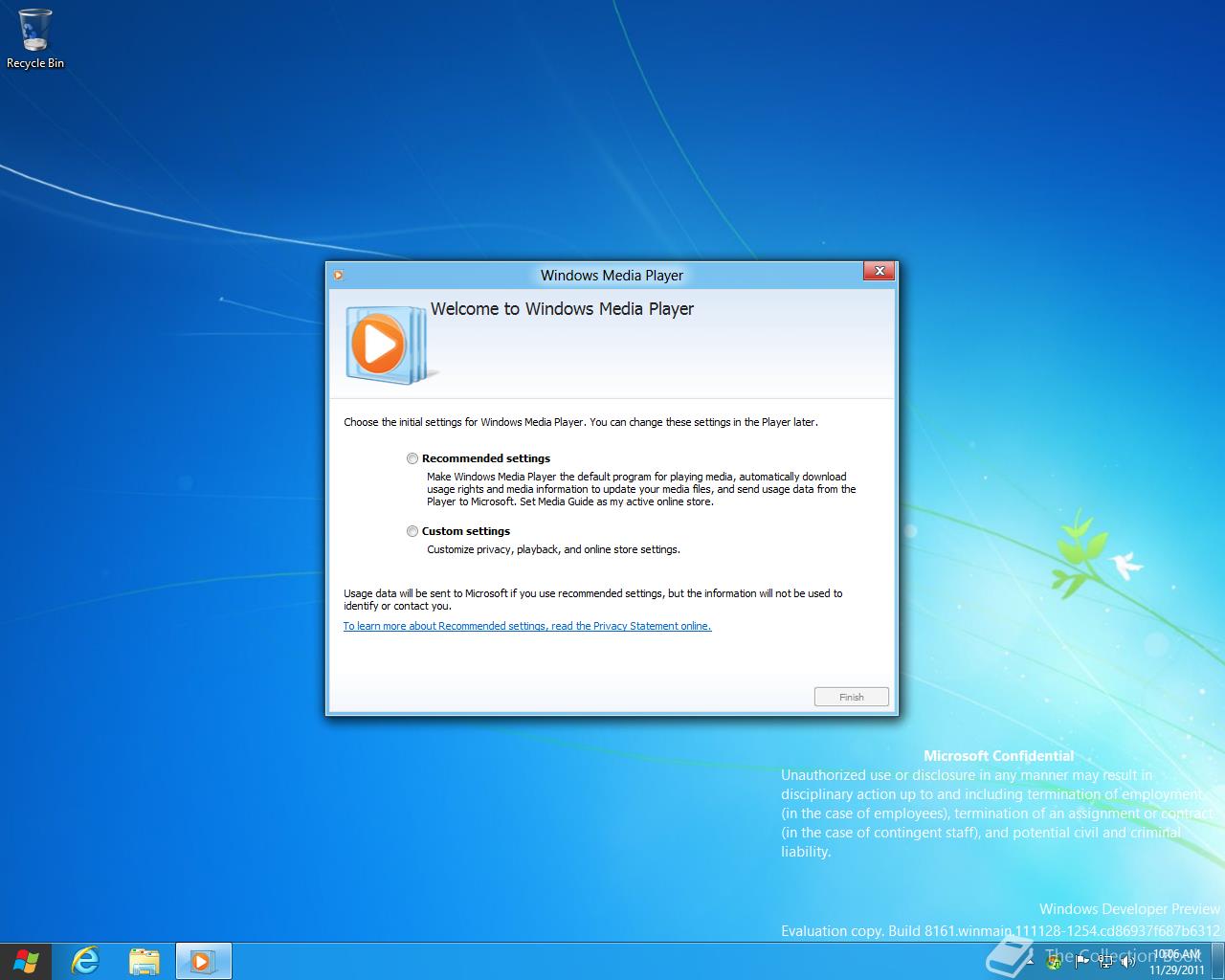Click the Media Player title bar icon
1225x980 pixels.
coord(338,276)
